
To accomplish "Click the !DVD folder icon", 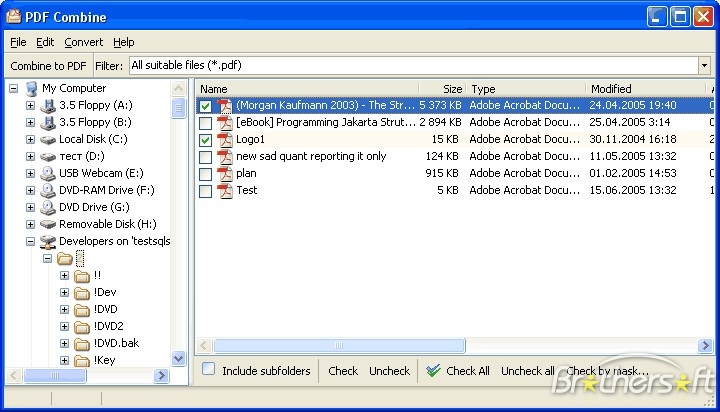I will pyautogui.click(x=82, y=309).
